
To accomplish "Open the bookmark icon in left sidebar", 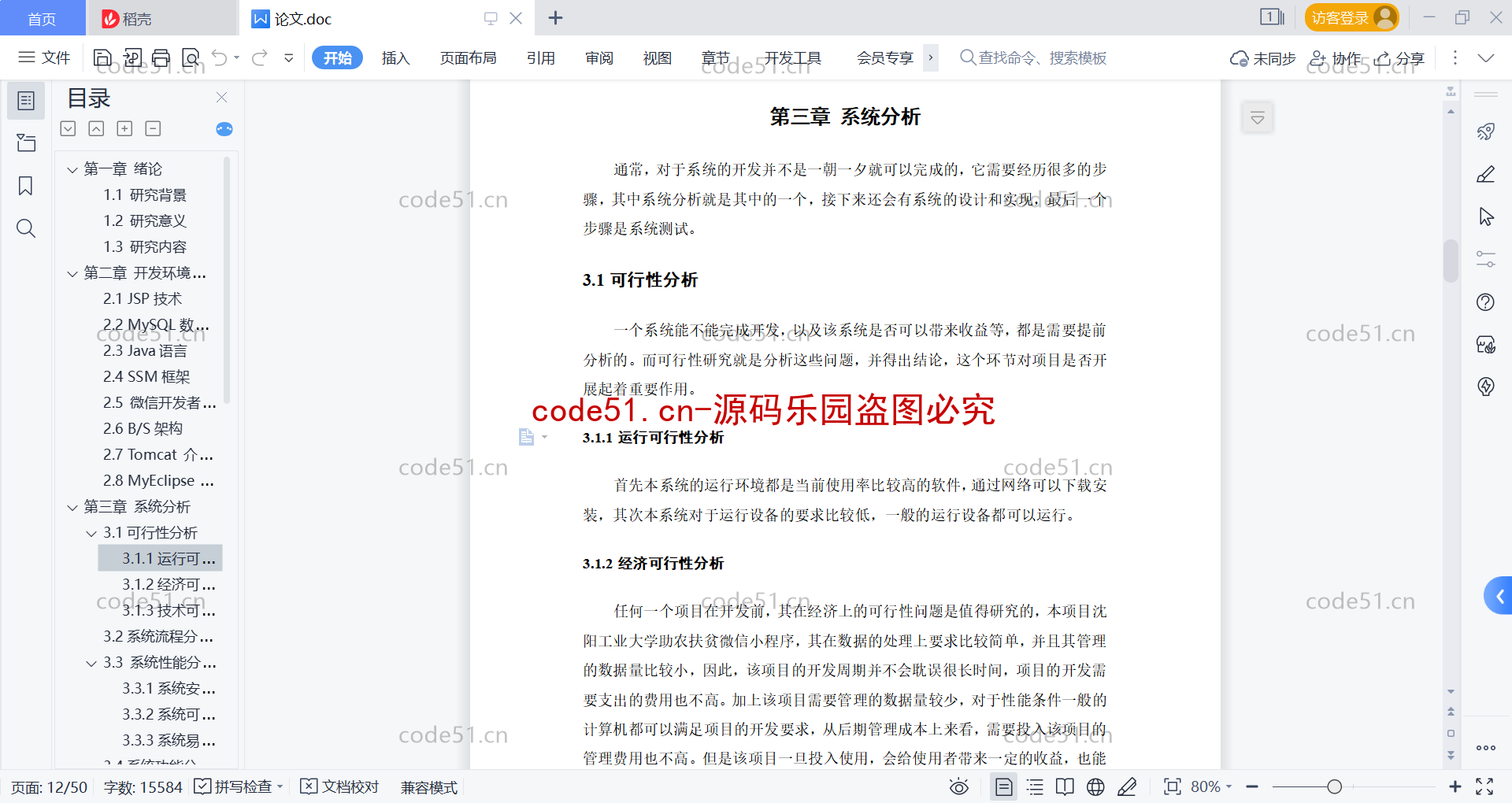I will [26, 186].
